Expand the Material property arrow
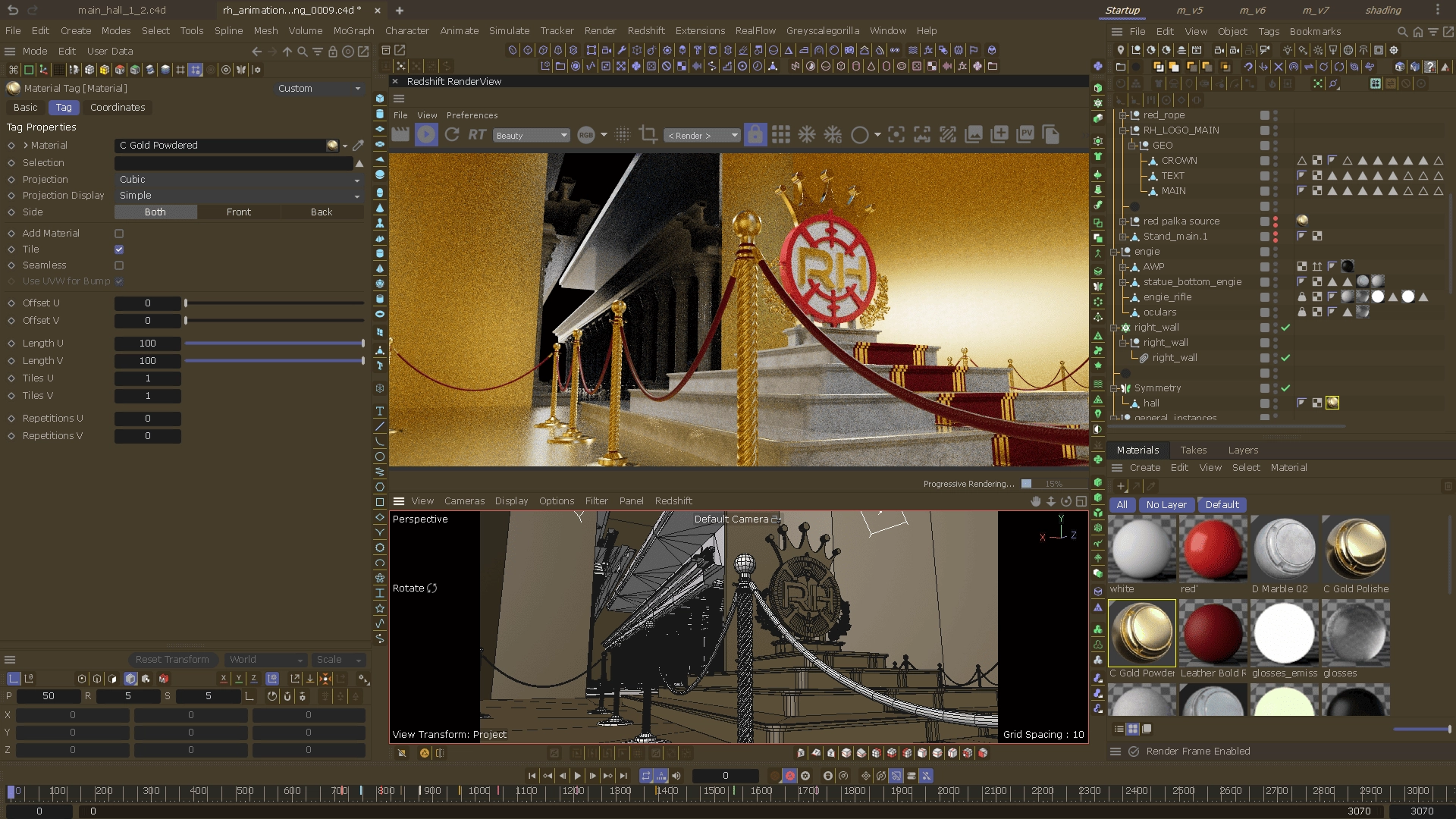The image size is (1456, 819). (x=26, y=146)
